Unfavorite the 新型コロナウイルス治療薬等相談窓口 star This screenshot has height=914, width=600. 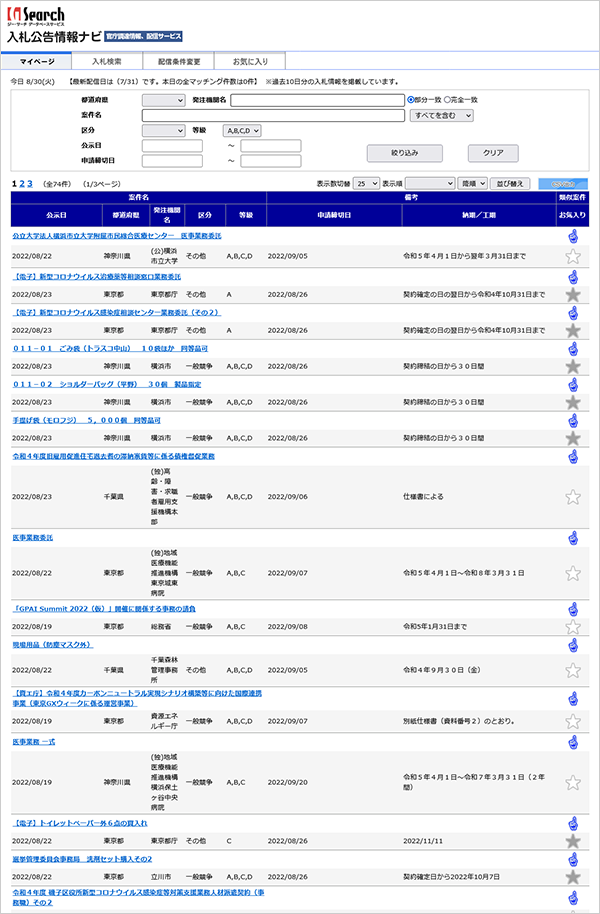tap(573, 295)
